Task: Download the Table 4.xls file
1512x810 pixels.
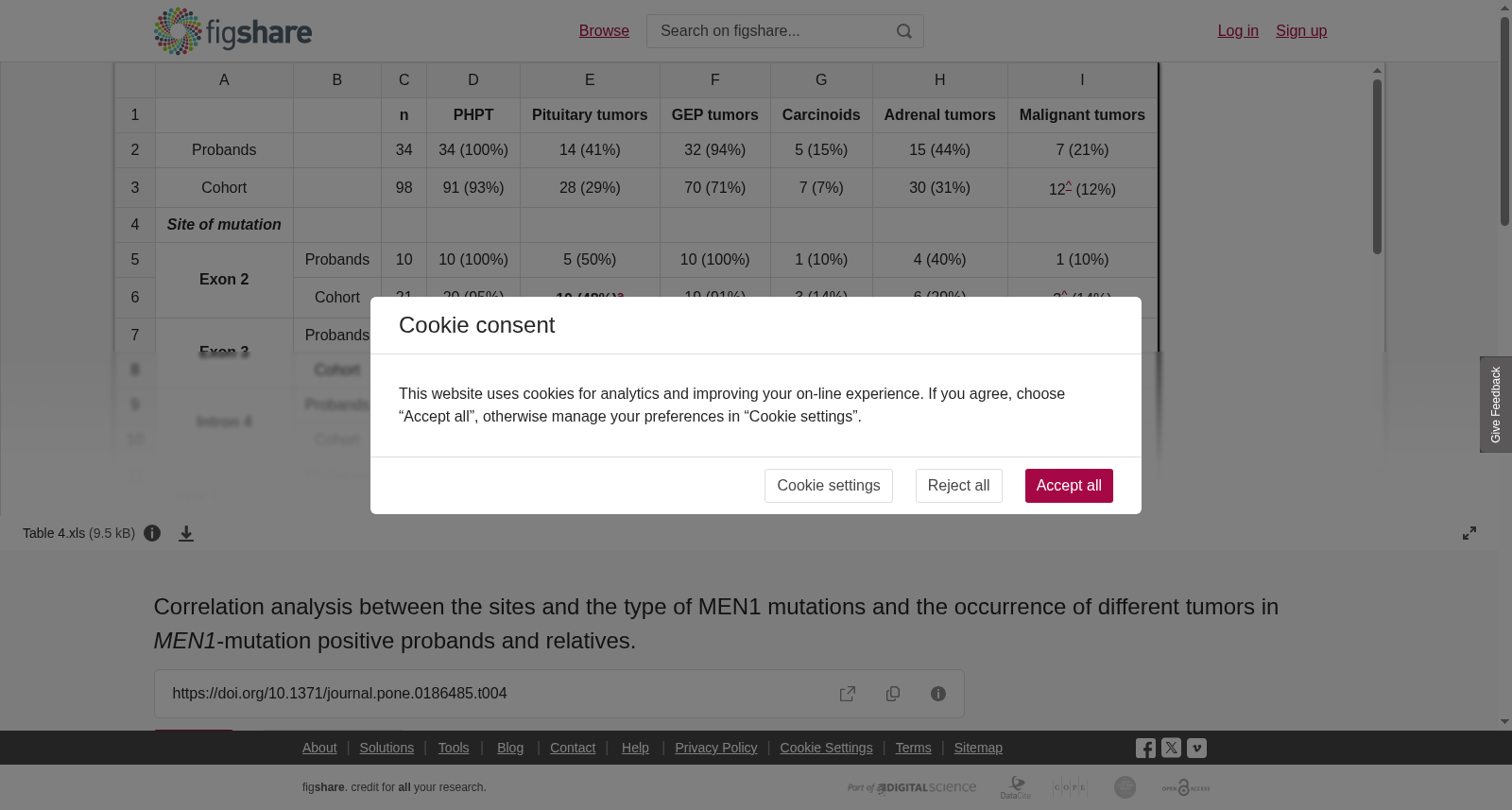Action: 186,533
